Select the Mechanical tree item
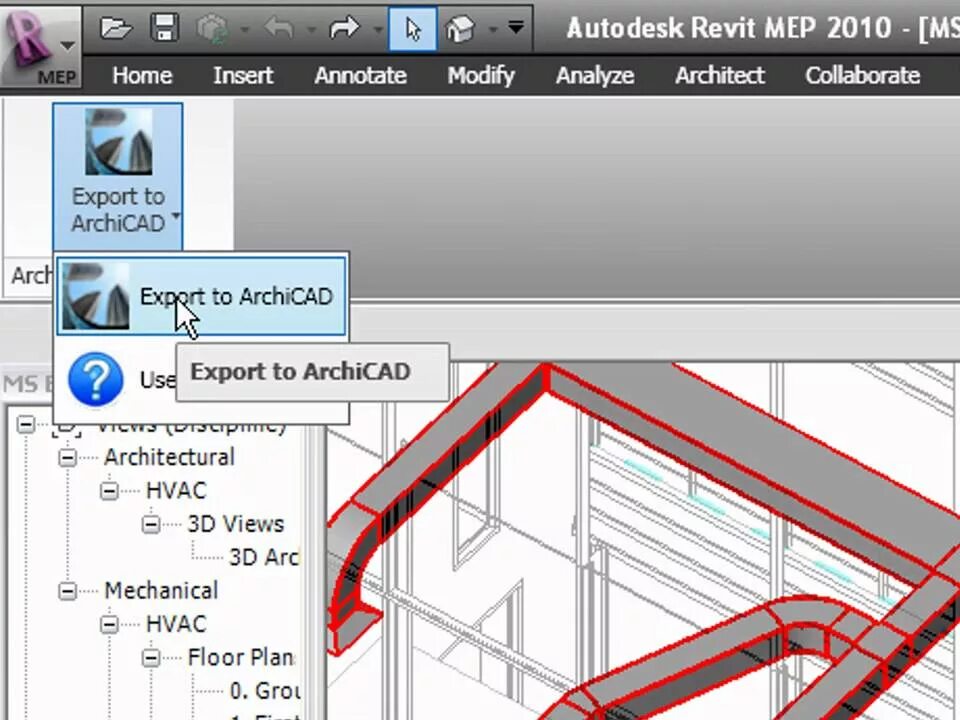Image resolution: width=960 pixels, height=720 pixels. pos(161,590)
